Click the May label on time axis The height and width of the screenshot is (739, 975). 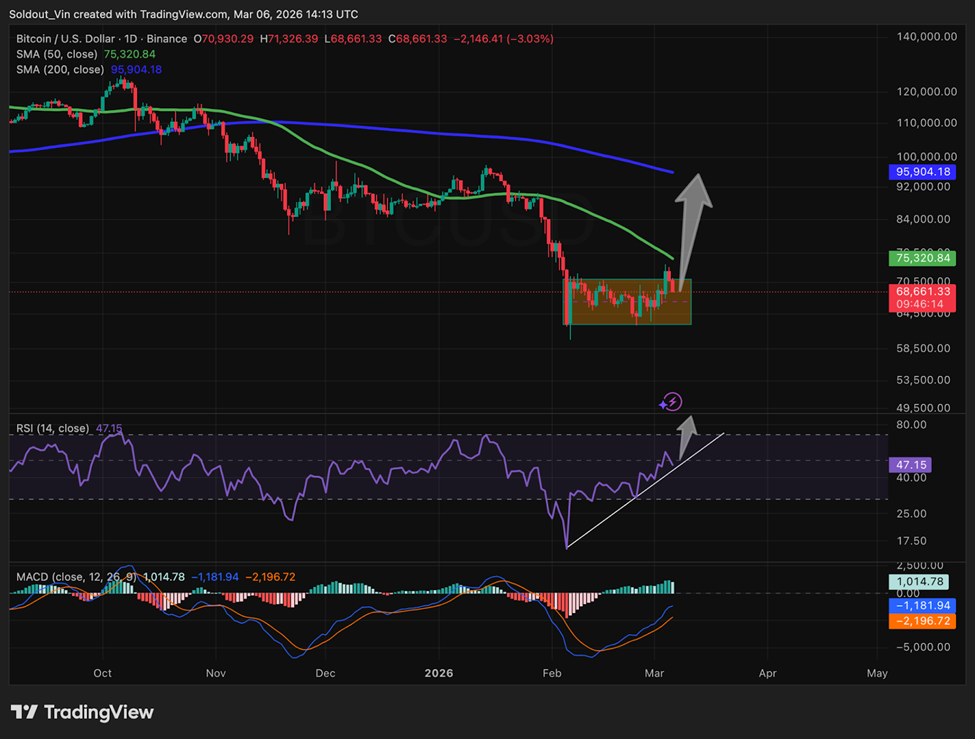[x=877, y=673]
